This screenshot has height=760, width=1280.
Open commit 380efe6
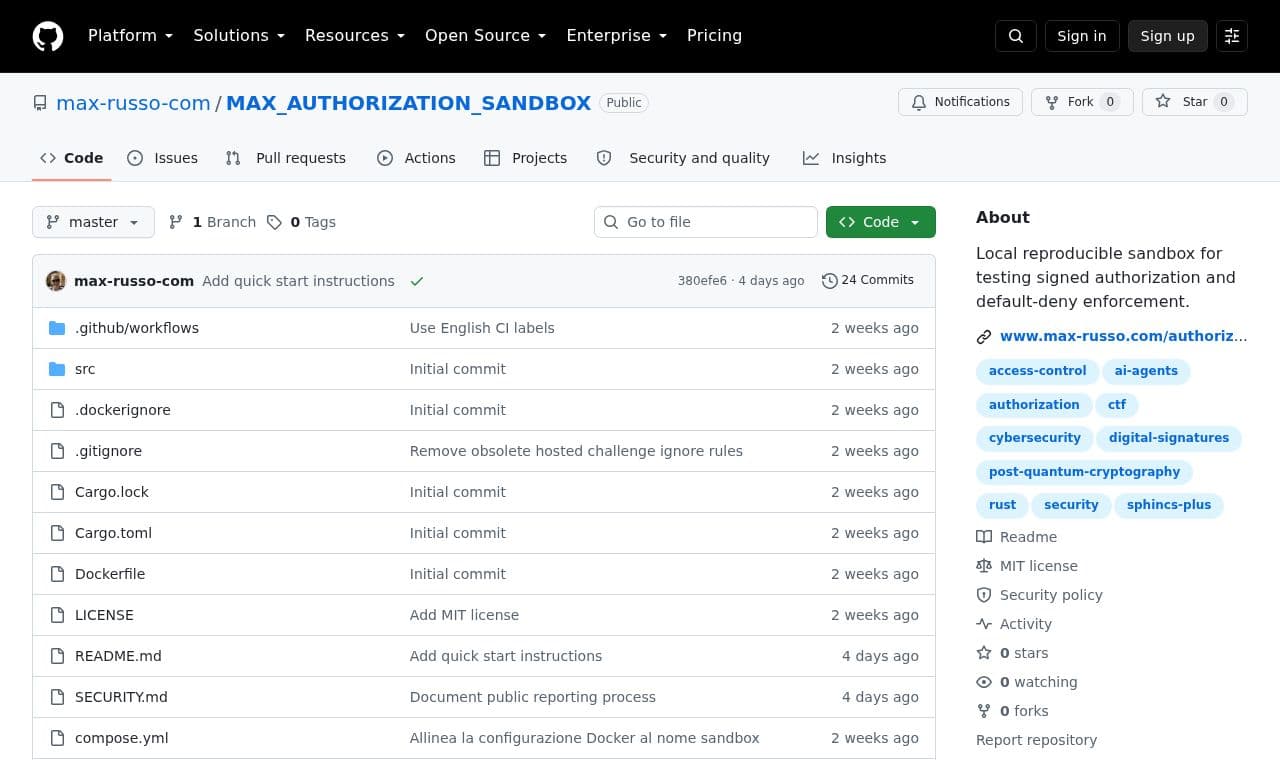pos(702,281)
